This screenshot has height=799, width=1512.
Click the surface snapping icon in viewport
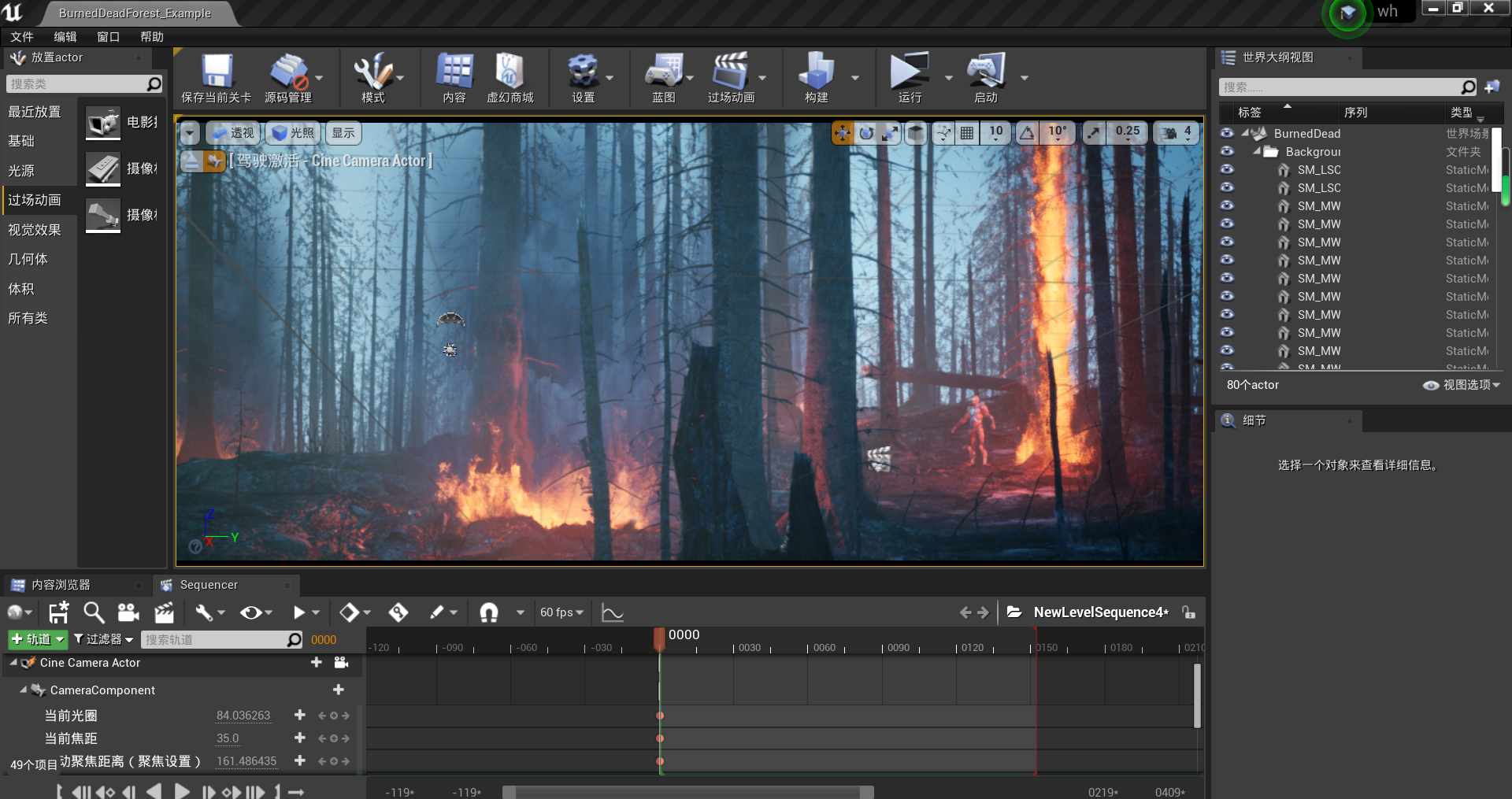(943, 133)
